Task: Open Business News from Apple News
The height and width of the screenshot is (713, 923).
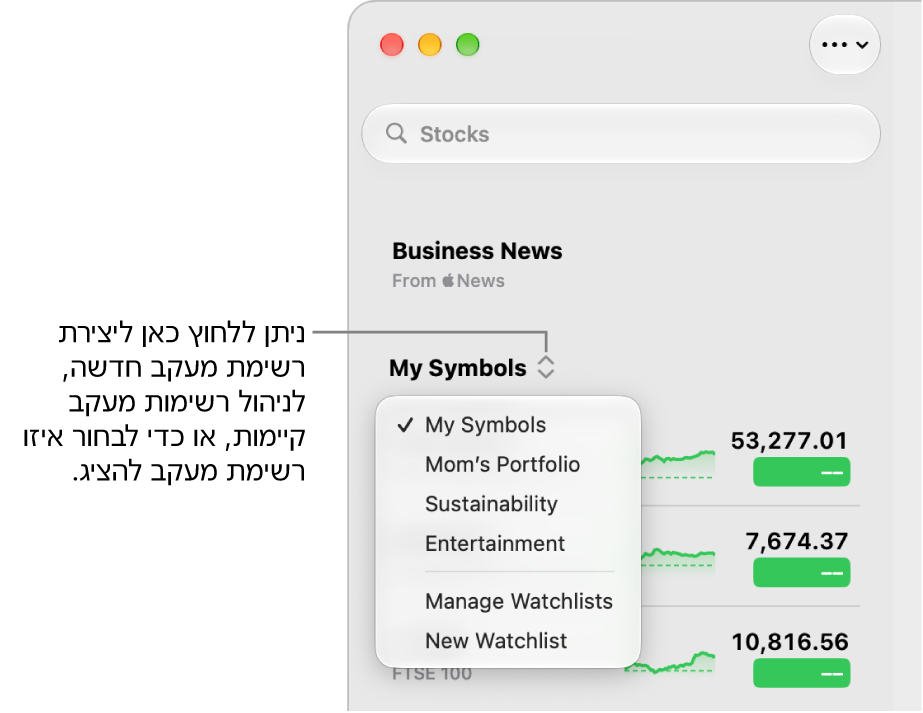Action: click(477, 264)
